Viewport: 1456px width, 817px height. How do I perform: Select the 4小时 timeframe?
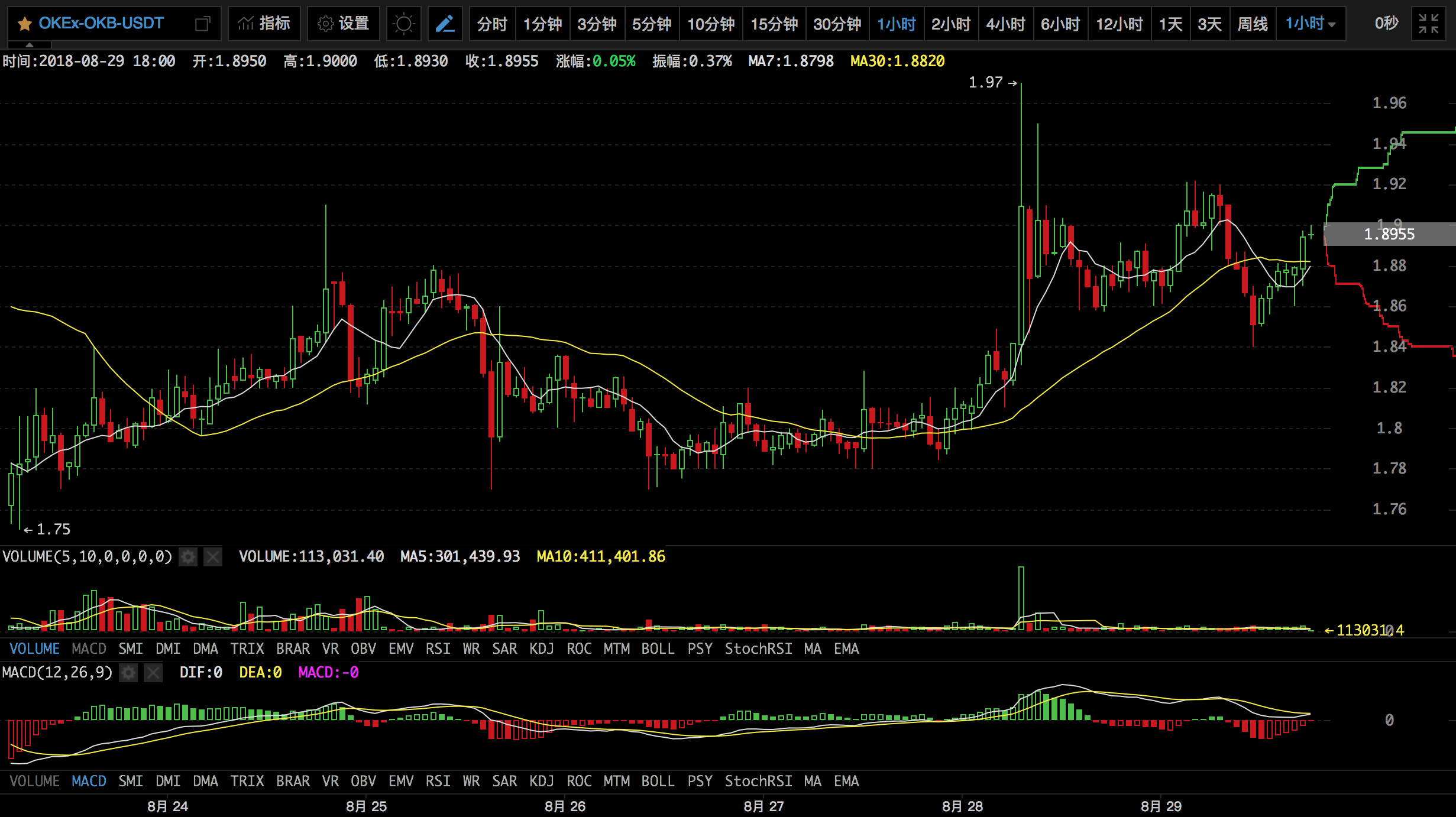[1005, 24]
